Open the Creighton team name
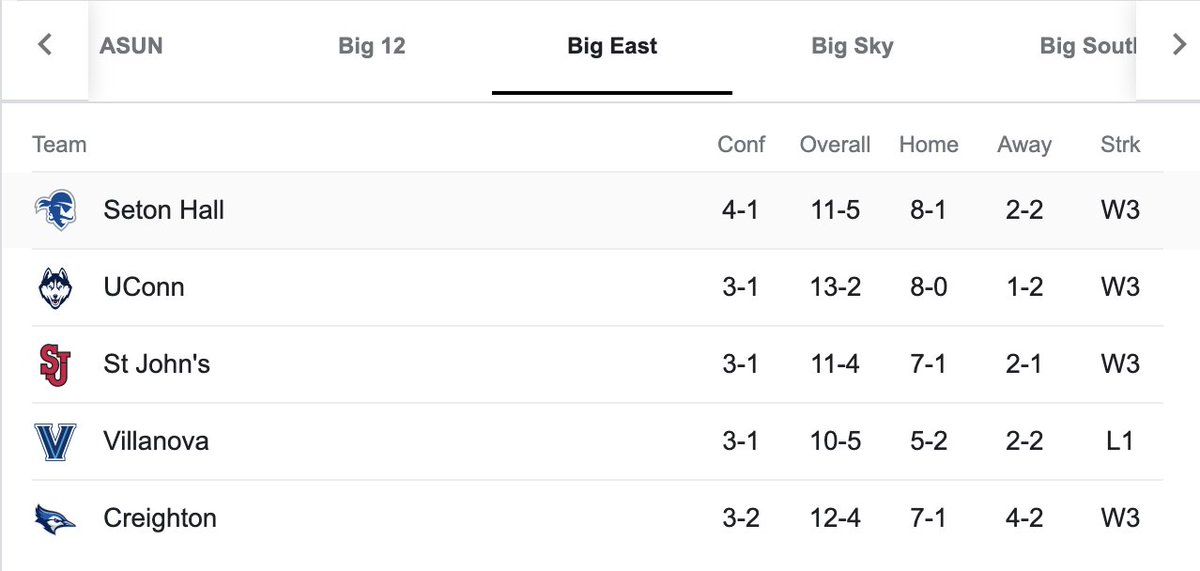 (x=160, y=519)
